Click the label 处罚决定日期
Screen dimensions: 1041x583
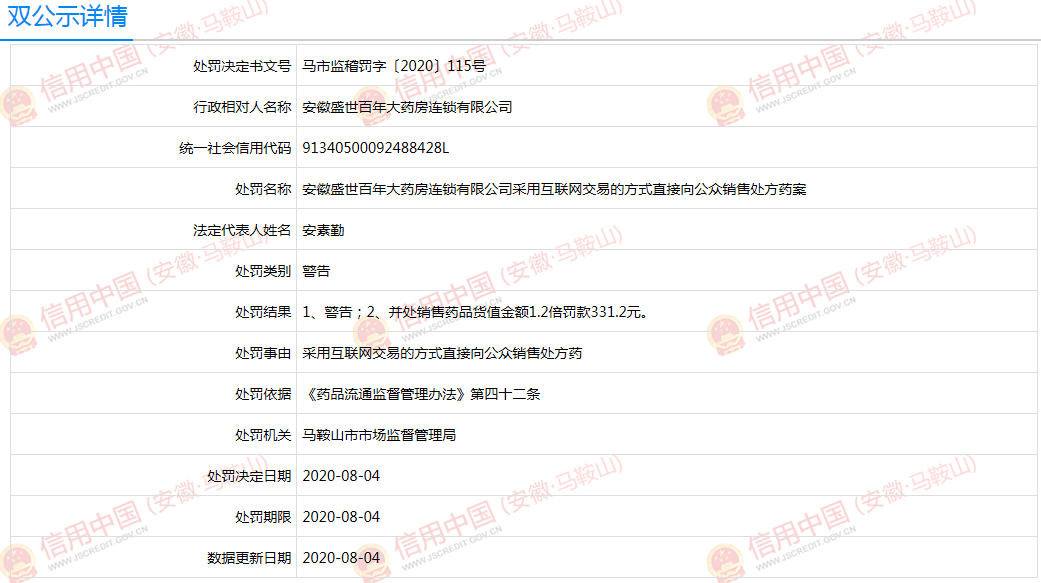coord(249,476)
